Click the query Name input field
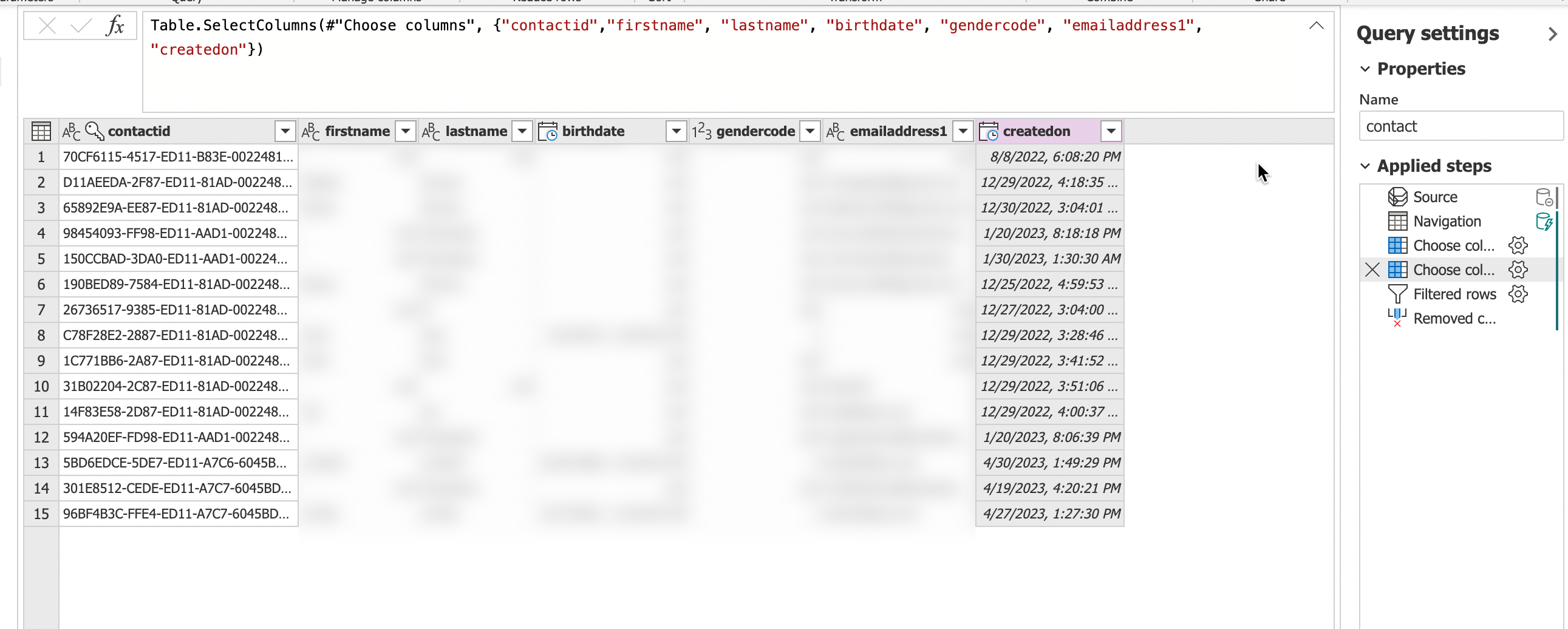 [x=1461, y=126]
